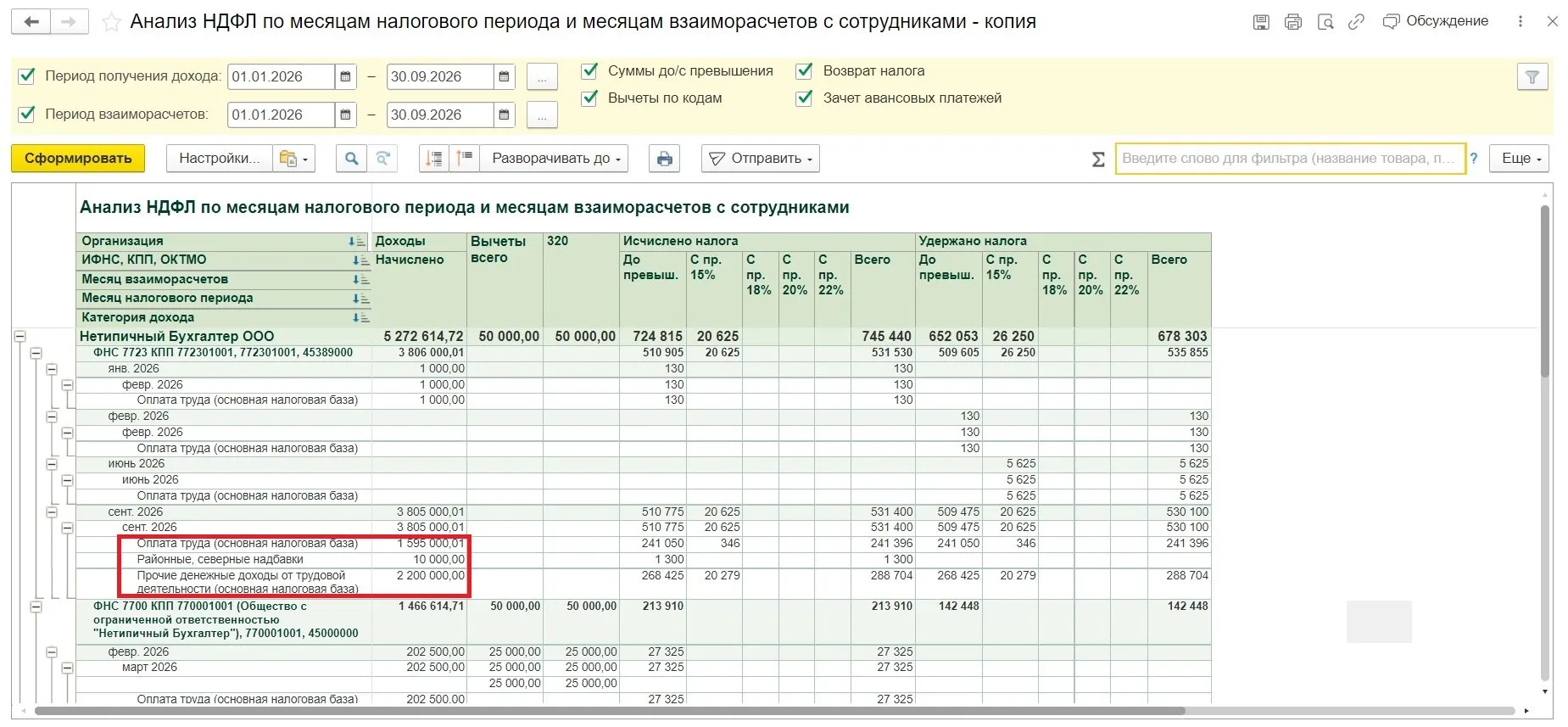Click the printer icon in the title bar

tap(1293, 22)
